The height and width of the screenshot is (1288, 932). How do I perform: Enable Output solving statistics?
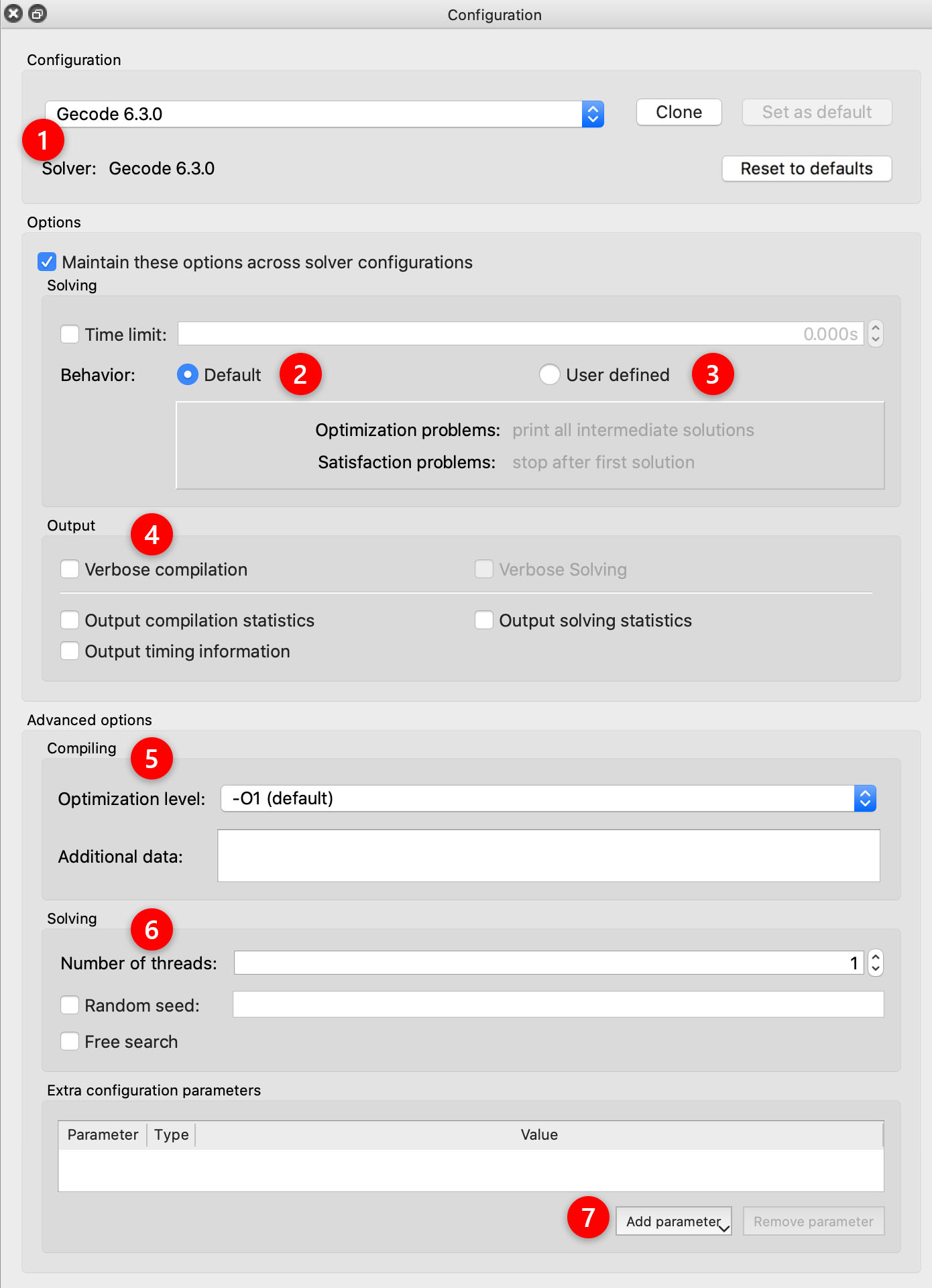click(484, 620)
